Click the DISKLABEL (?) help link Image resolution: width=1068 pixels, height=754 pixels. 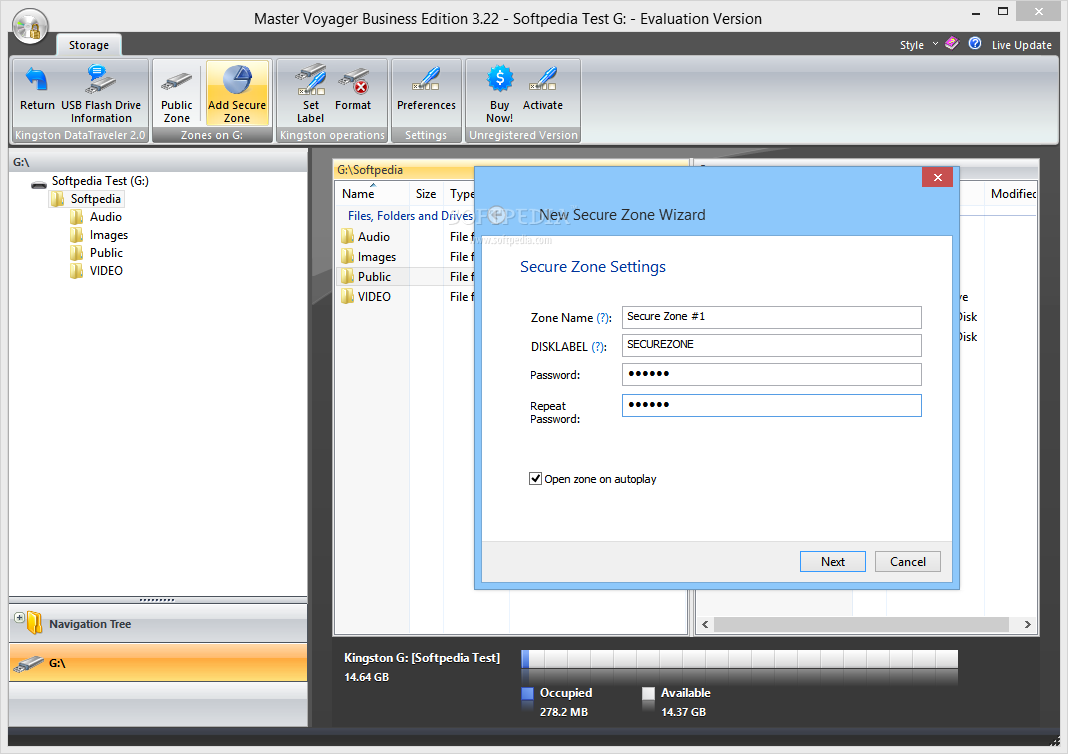click(x=598, y=347)
